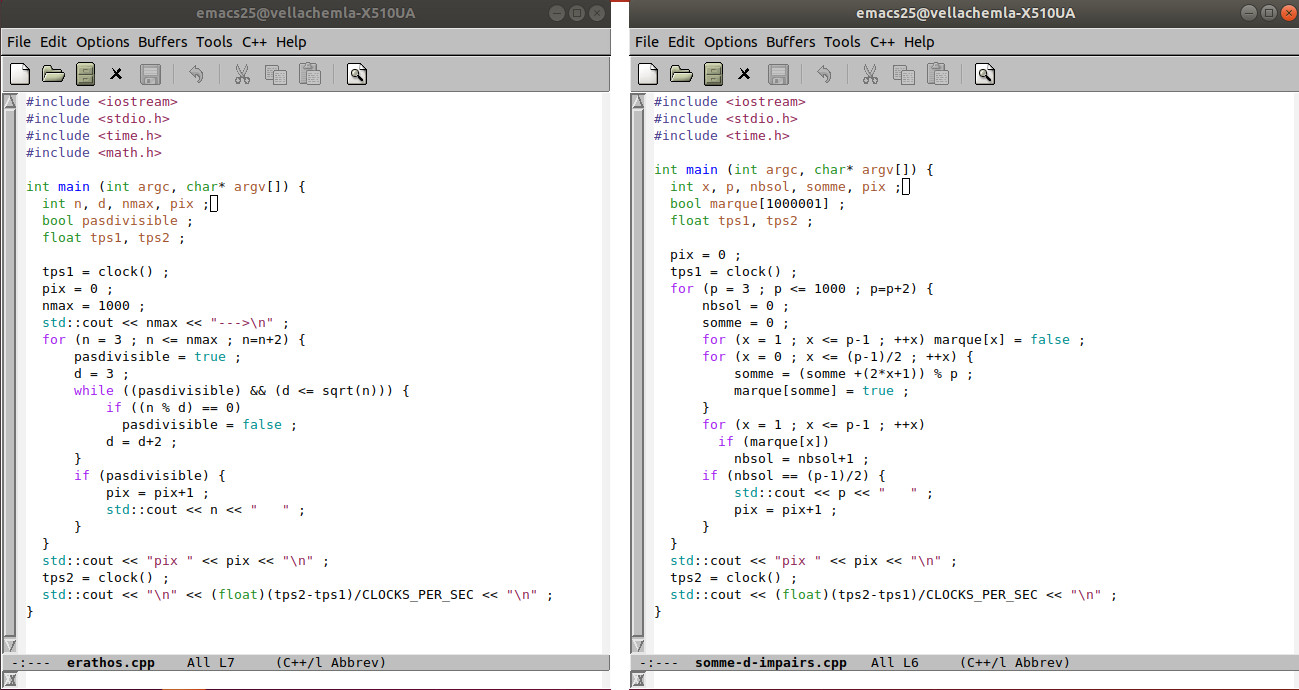Viewport: 1299px width, 690px height.
Task: Expand Options menu in right window
Action: pos(730,42)
